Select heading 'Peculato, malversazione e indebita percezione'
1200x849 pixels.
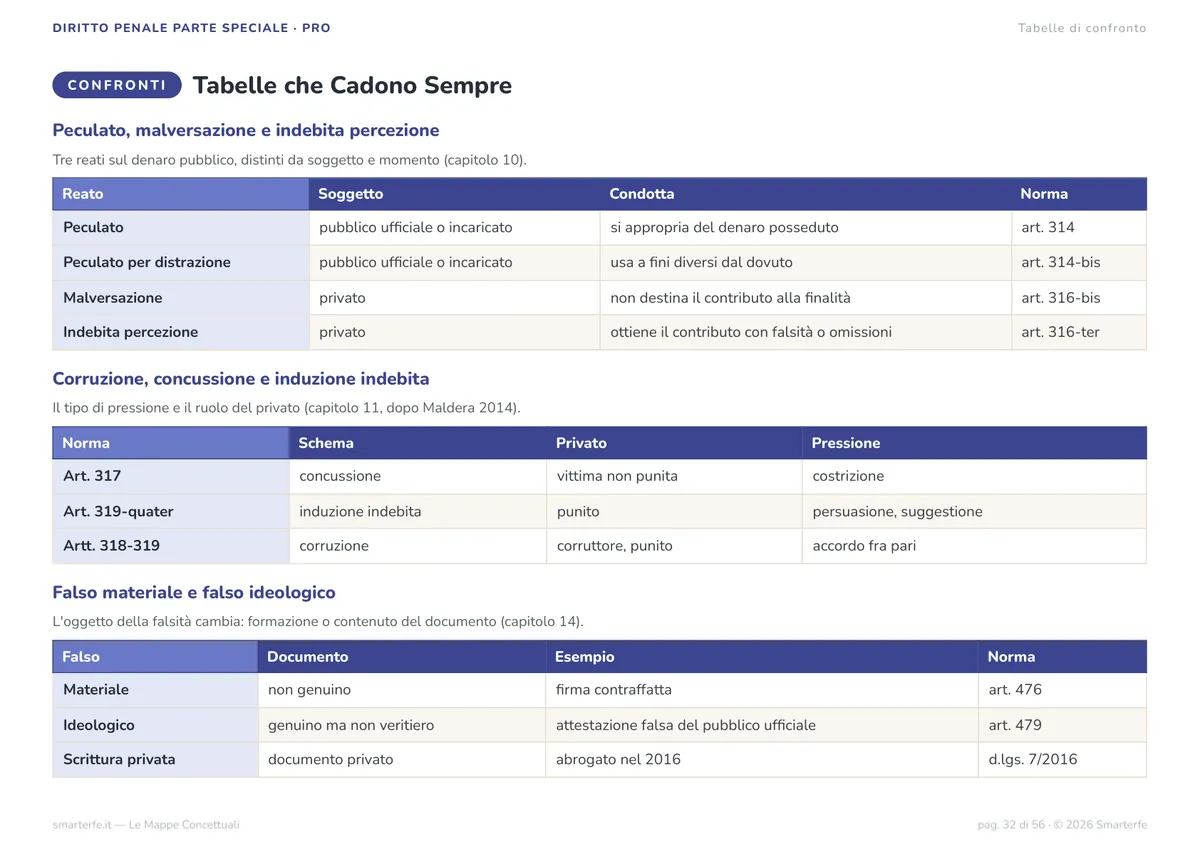pyautogui.click(x=246, y=130)
